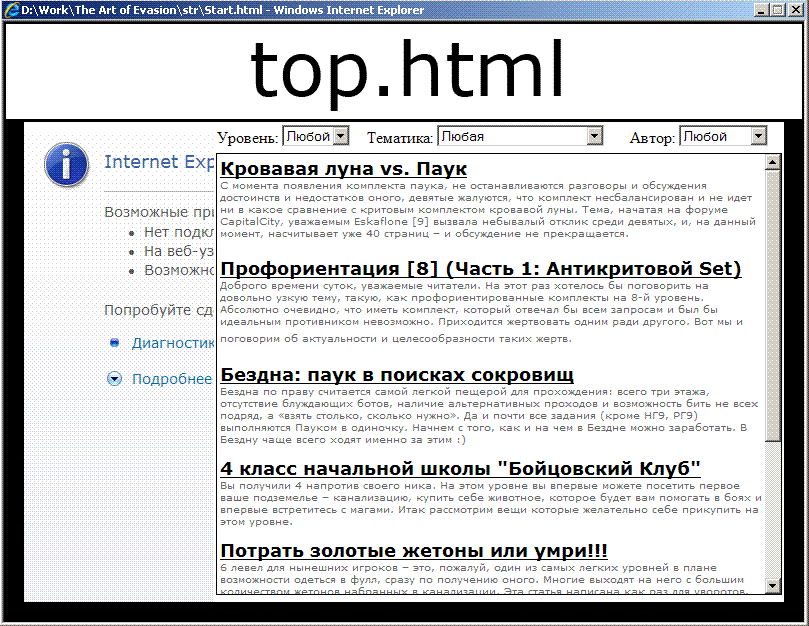
Task: Maximize the Internet Explorer window
Action: (x=778, y=10)
